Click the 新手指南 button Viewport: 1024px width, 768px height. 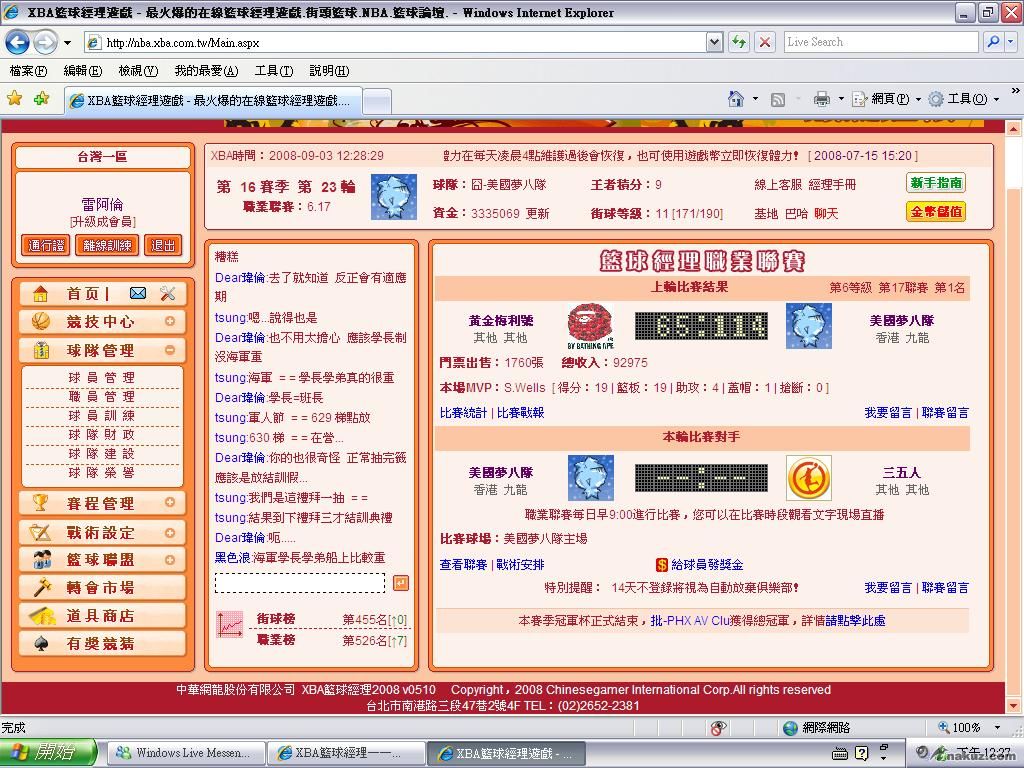tap(936, 183)
